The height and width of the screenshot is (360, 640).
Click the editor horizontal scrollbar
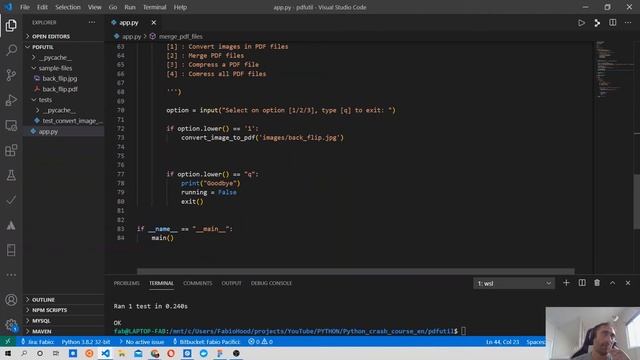(x=356, y=271)
